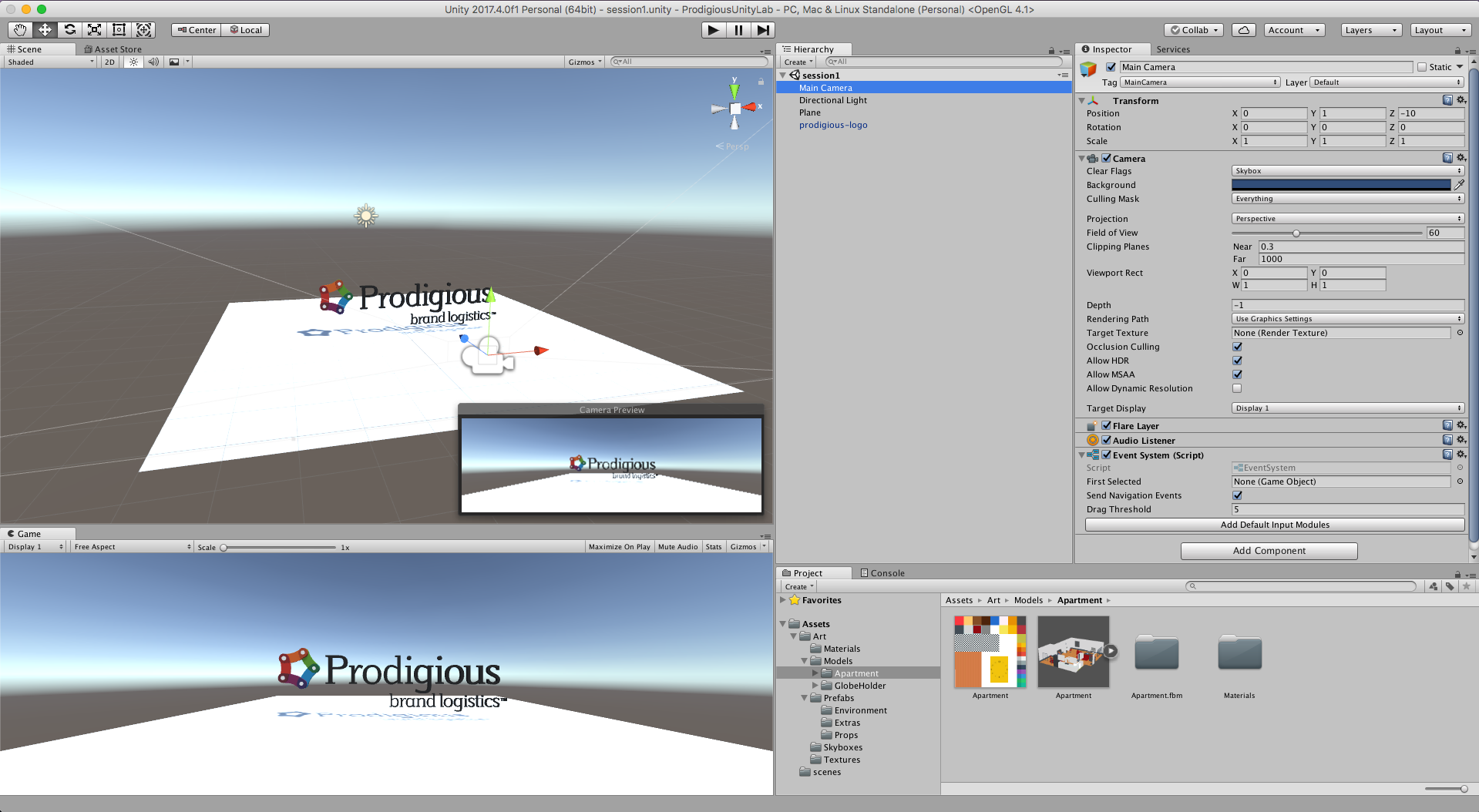Open the Cloud services icon
Viewport: 1479px width, 812px height.
1243,30
